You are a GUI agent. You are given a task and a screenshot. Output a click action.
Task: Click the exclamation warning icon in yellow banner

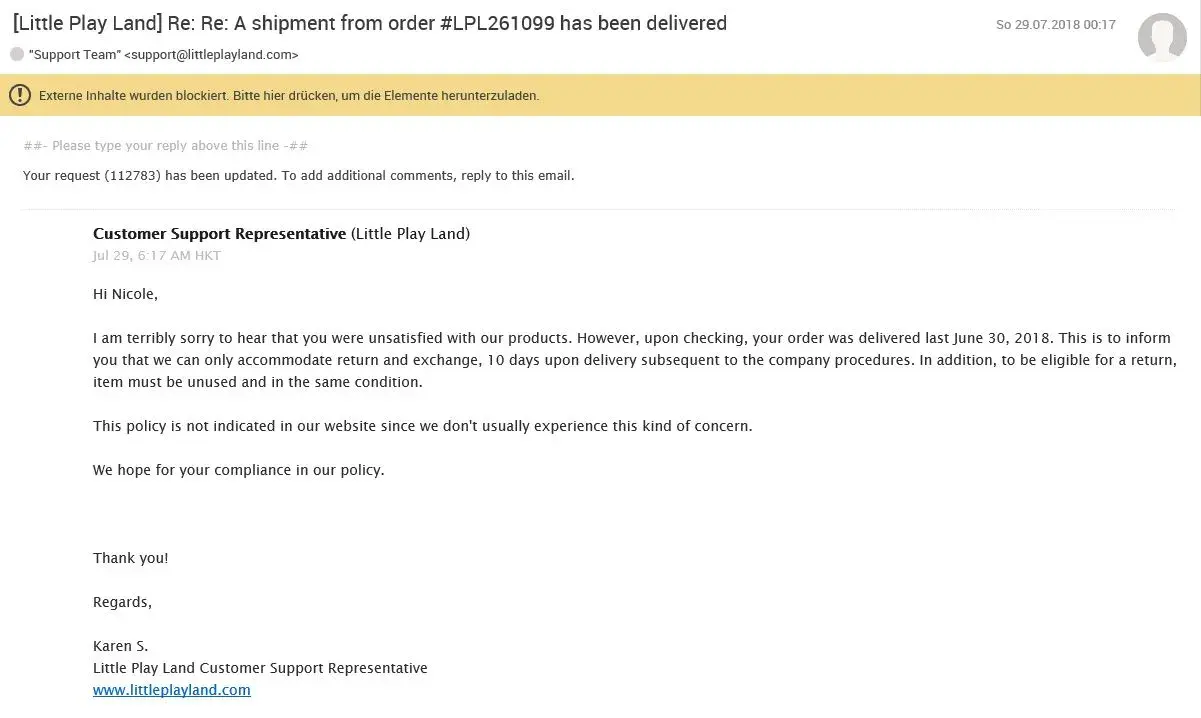tap(19, 95)
